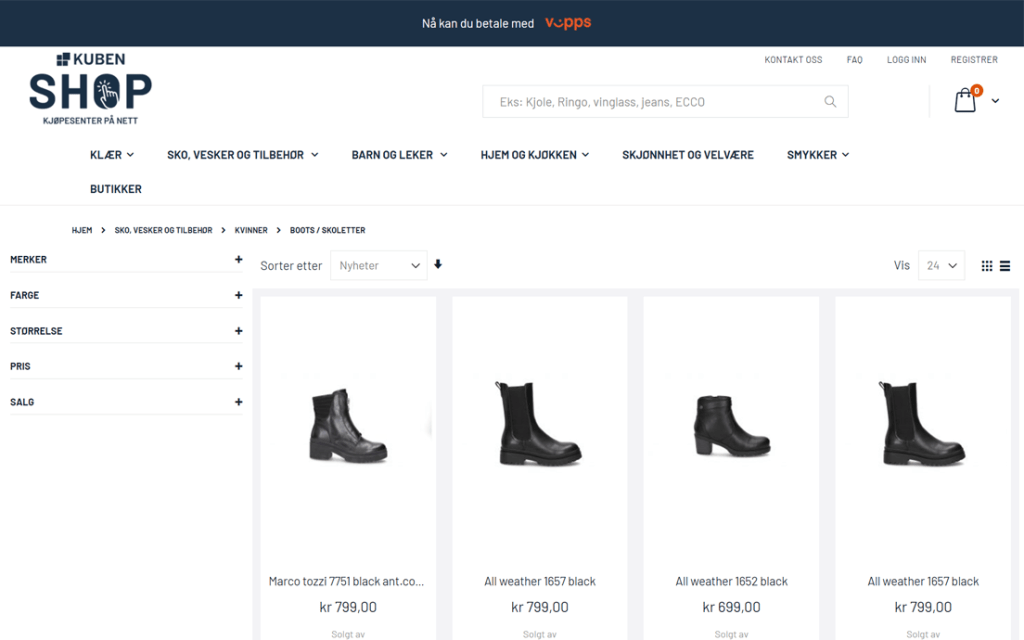This screenshot has height=640, width=1024.
Task: Toggle sort direction arrow icon
Action: click(438, 264)
